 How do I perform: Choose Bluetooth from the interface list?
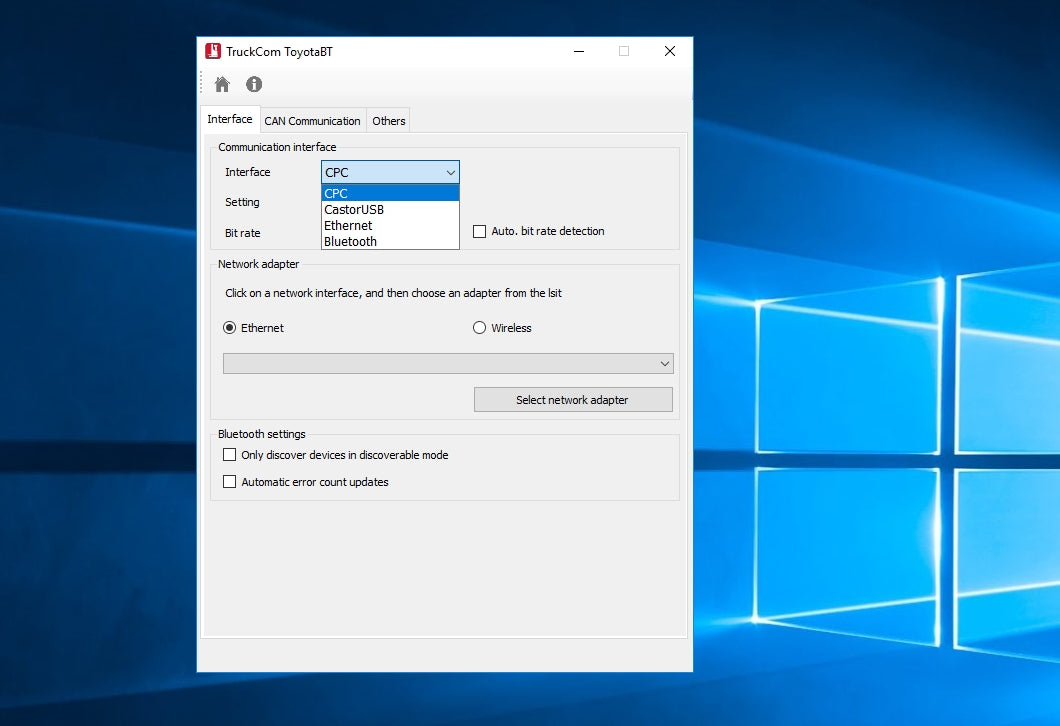point(351,242)
